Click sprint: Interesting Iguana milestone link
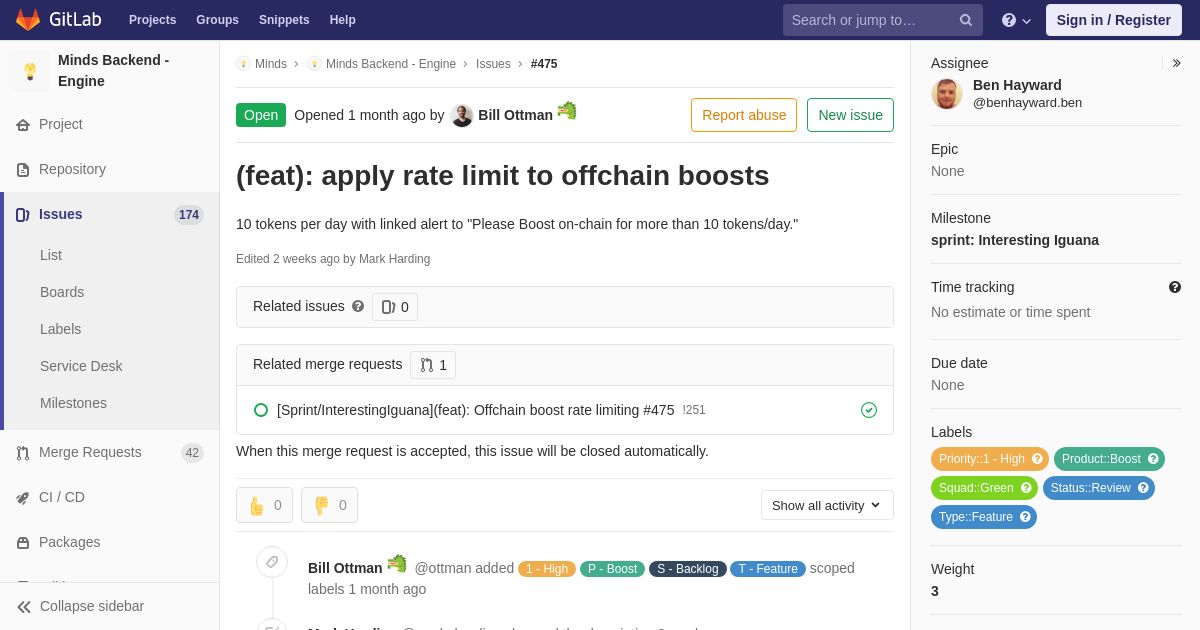This screenshot has width=1200, height=630. click(x=1015, y=240)
